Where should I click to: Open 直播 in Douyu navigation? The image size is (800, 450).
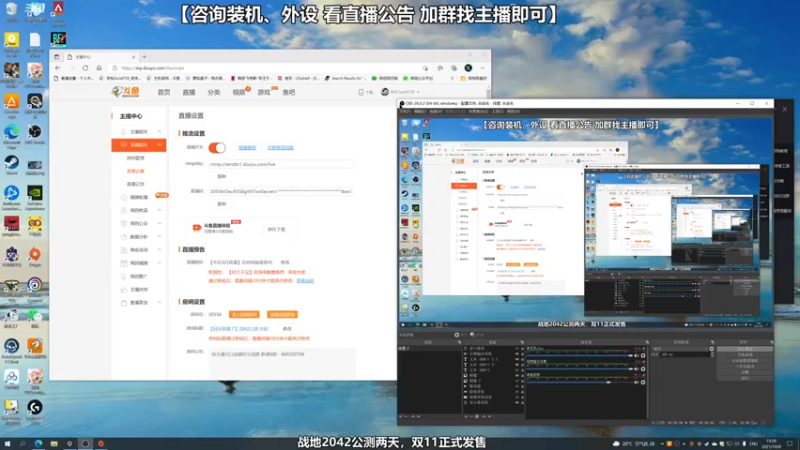(x=189, y=92)
